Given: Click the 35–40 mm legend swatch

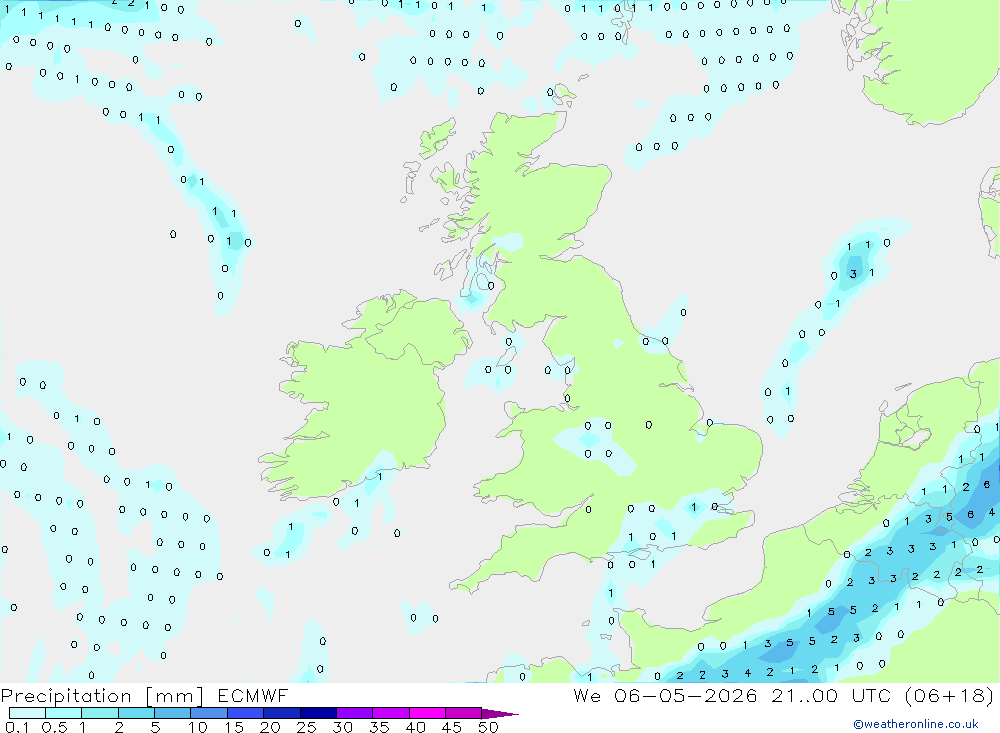Looking at the screenshot, I should 390,713.
